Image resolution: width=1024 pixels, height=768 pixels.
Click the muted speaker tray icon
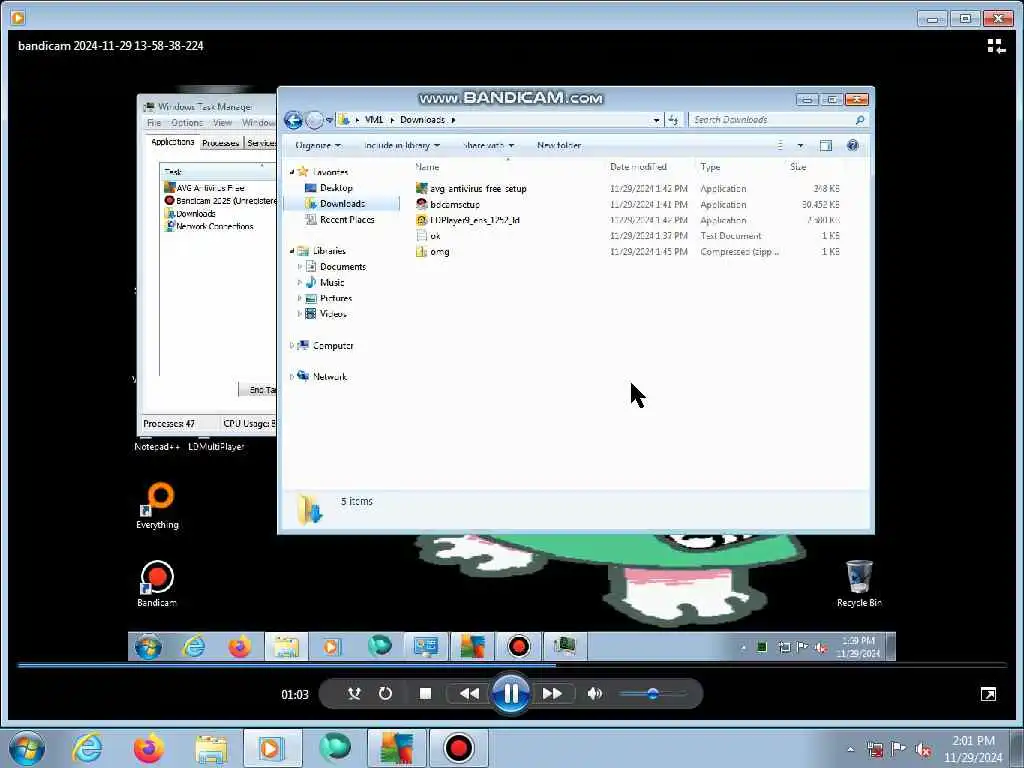(x=923, y=749)
